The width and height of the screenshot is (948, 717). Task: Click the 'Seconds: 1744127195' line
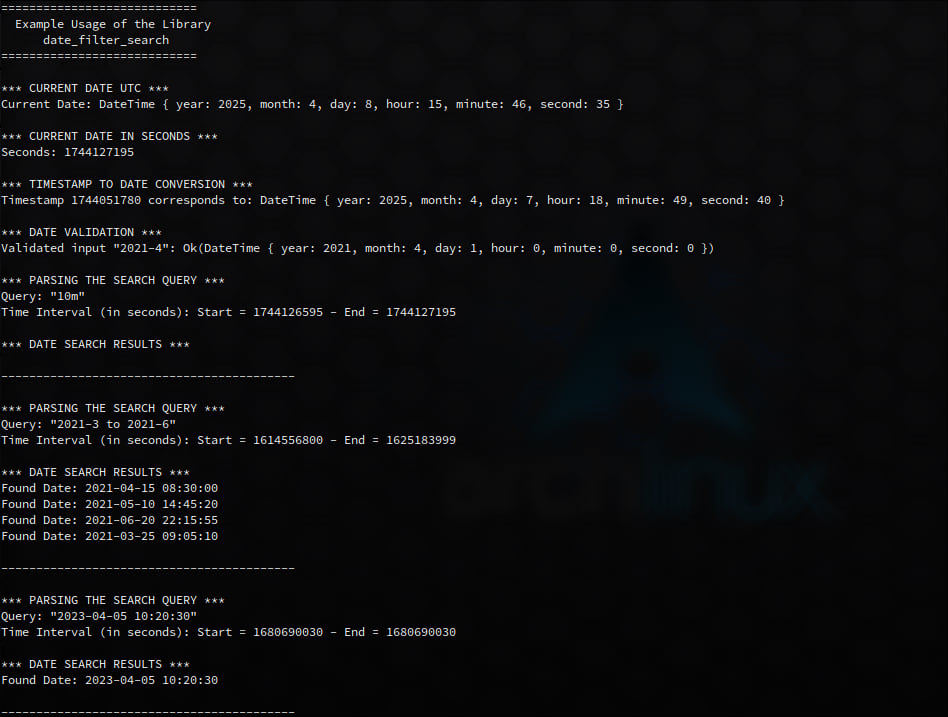point(68,152)
